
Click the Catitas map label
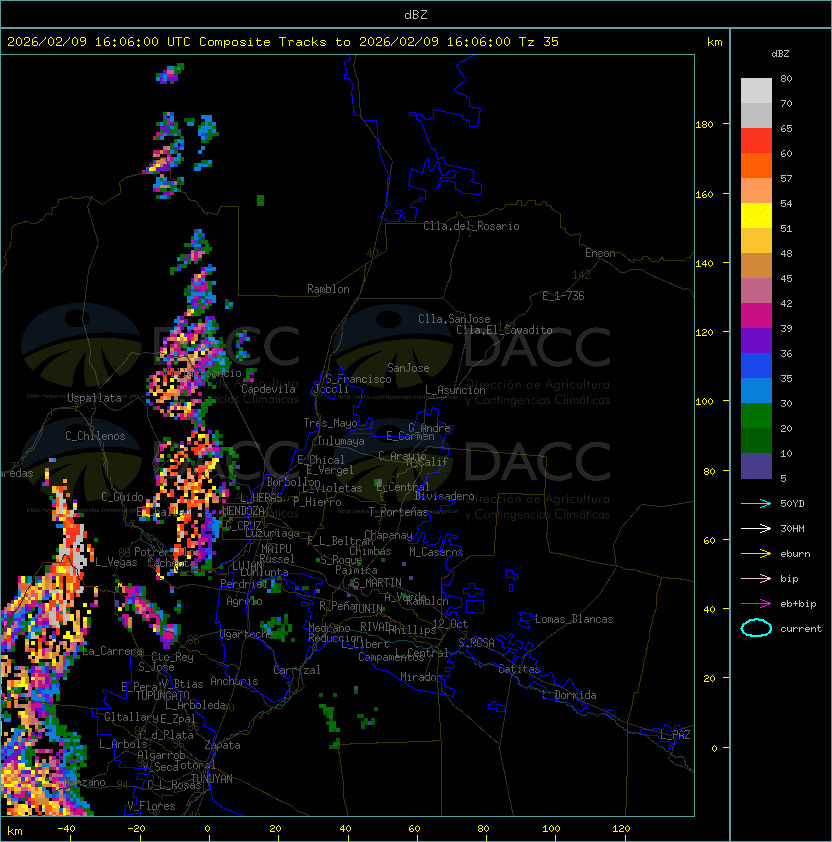tap(519, 669)
